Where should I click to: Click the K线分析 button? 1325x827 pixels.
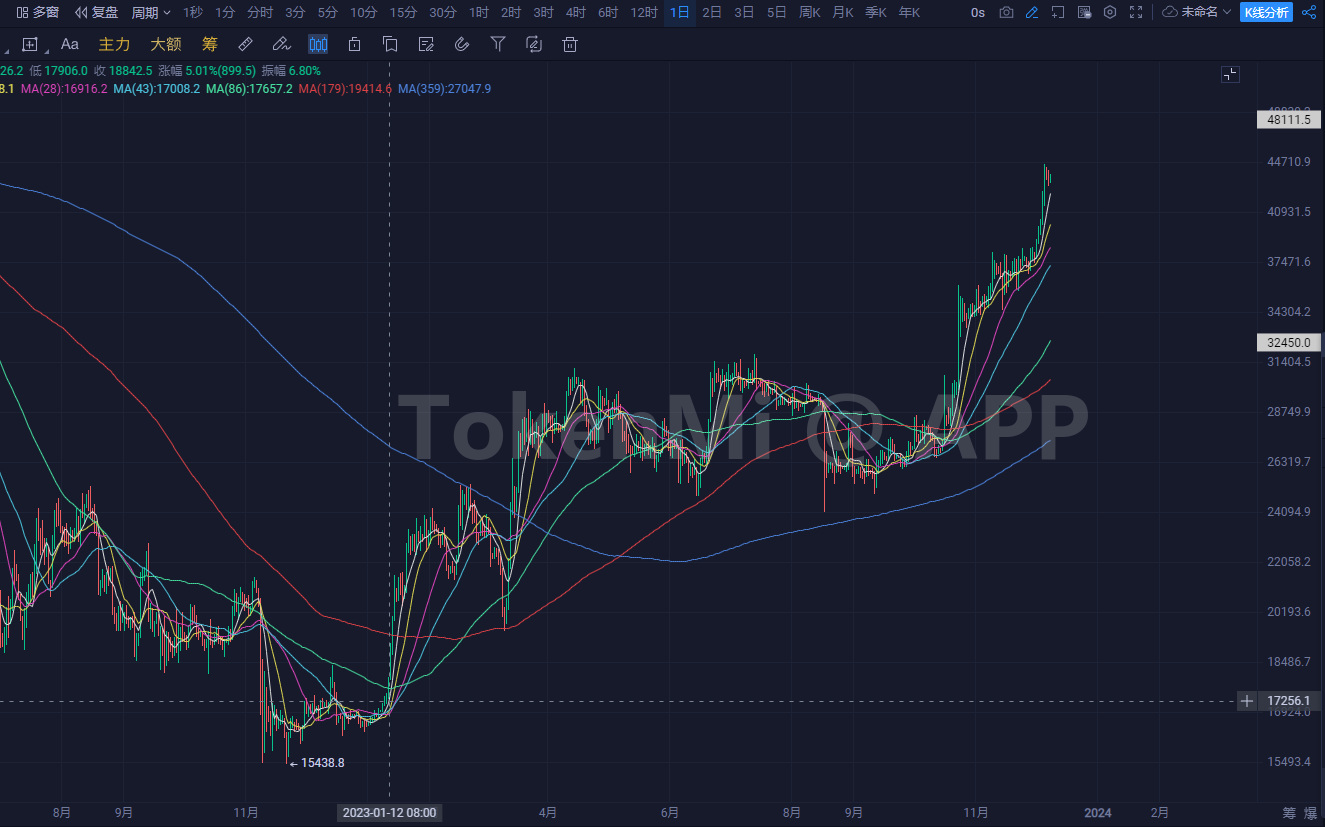[x=1266, y=12]
